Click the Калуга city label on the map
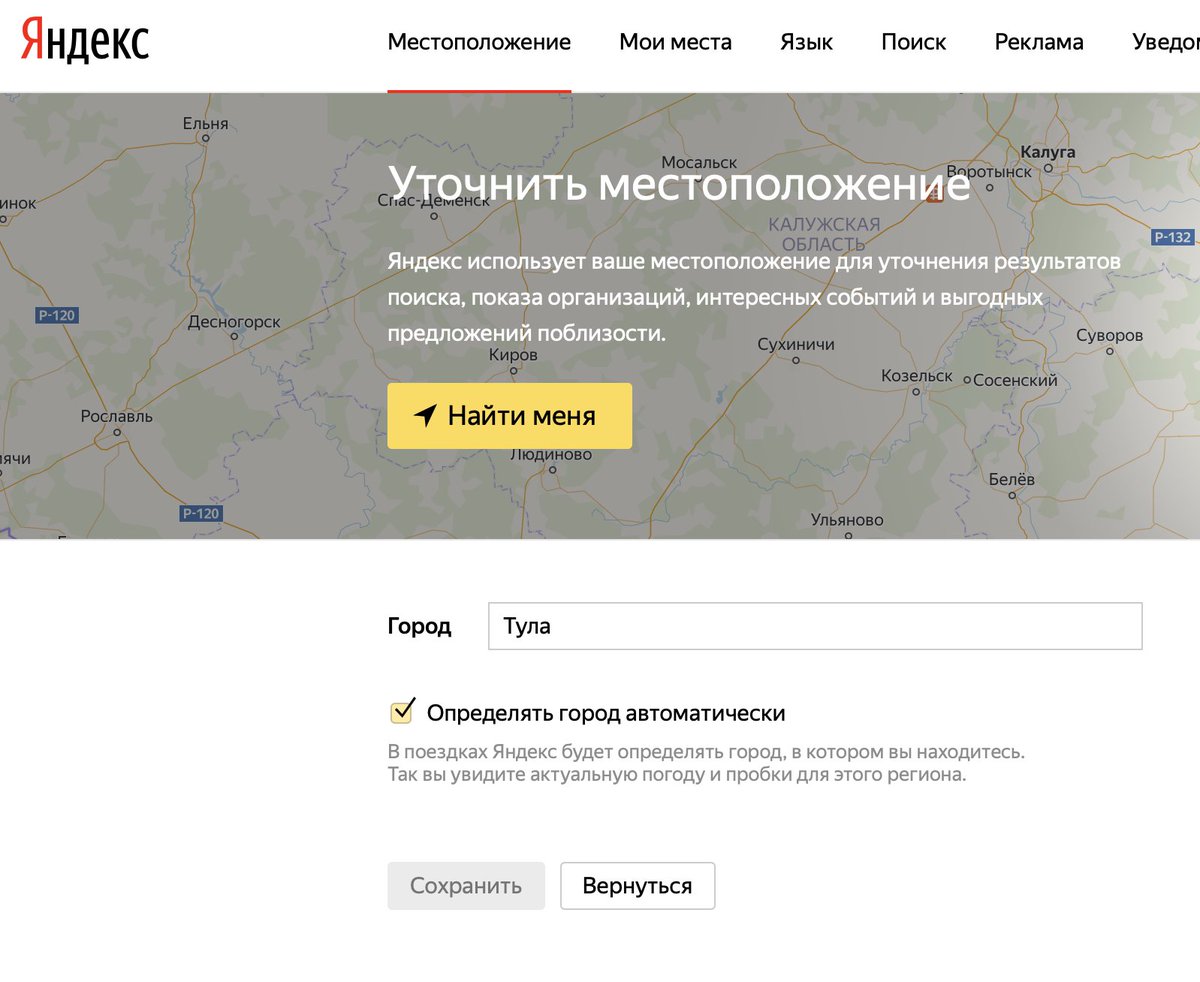The width and height of the screenshot is (1200, 982). pos(1047,152)
